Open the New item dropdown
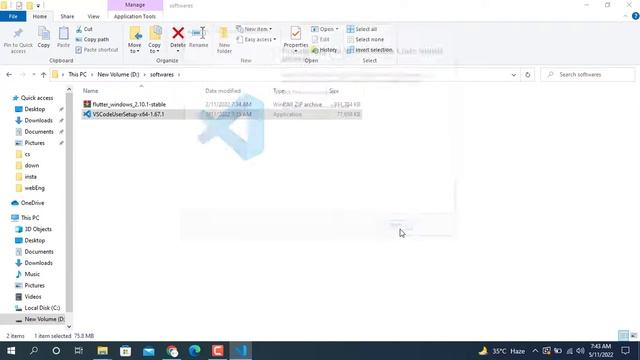The width and height of the screenshot is (640, 360). pos(254,29)
